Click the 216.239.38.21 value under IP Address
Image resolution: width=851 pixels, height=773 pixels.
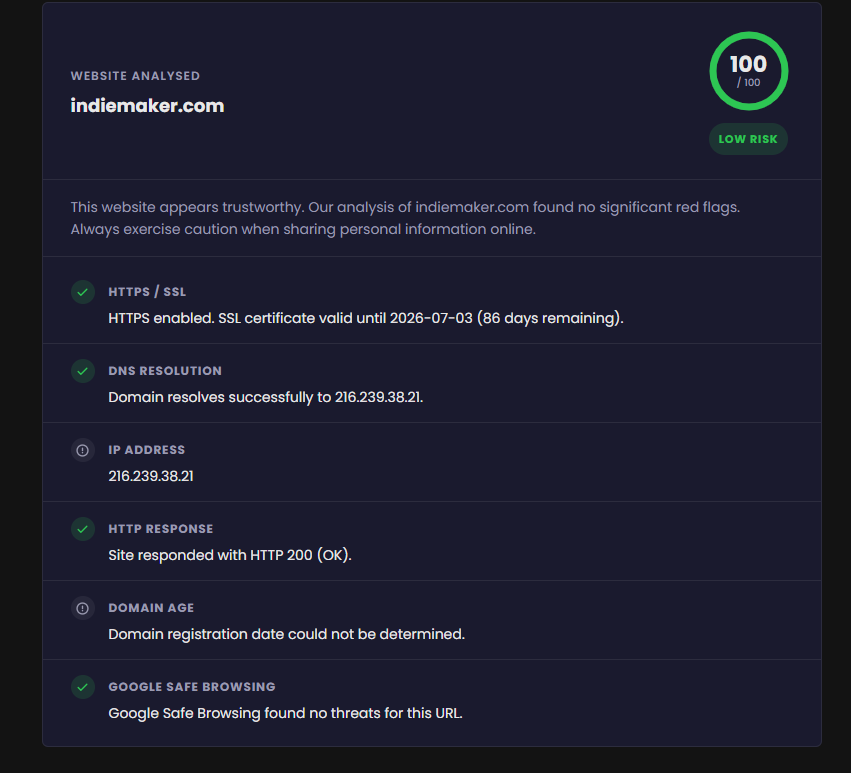(150, 476)
